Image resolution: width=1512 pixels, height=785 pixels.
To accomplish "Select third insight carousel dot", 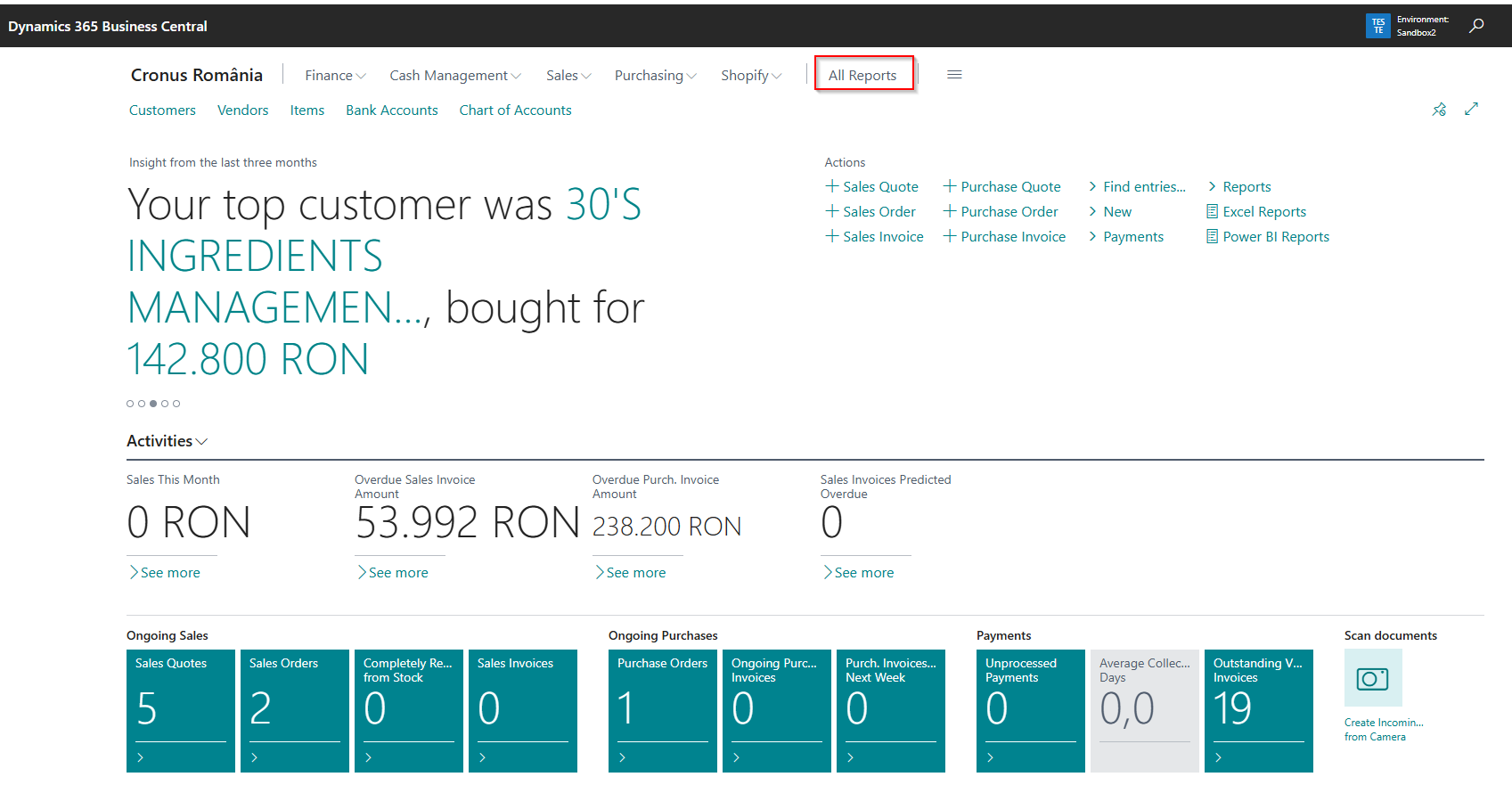I will click(153, 404).
